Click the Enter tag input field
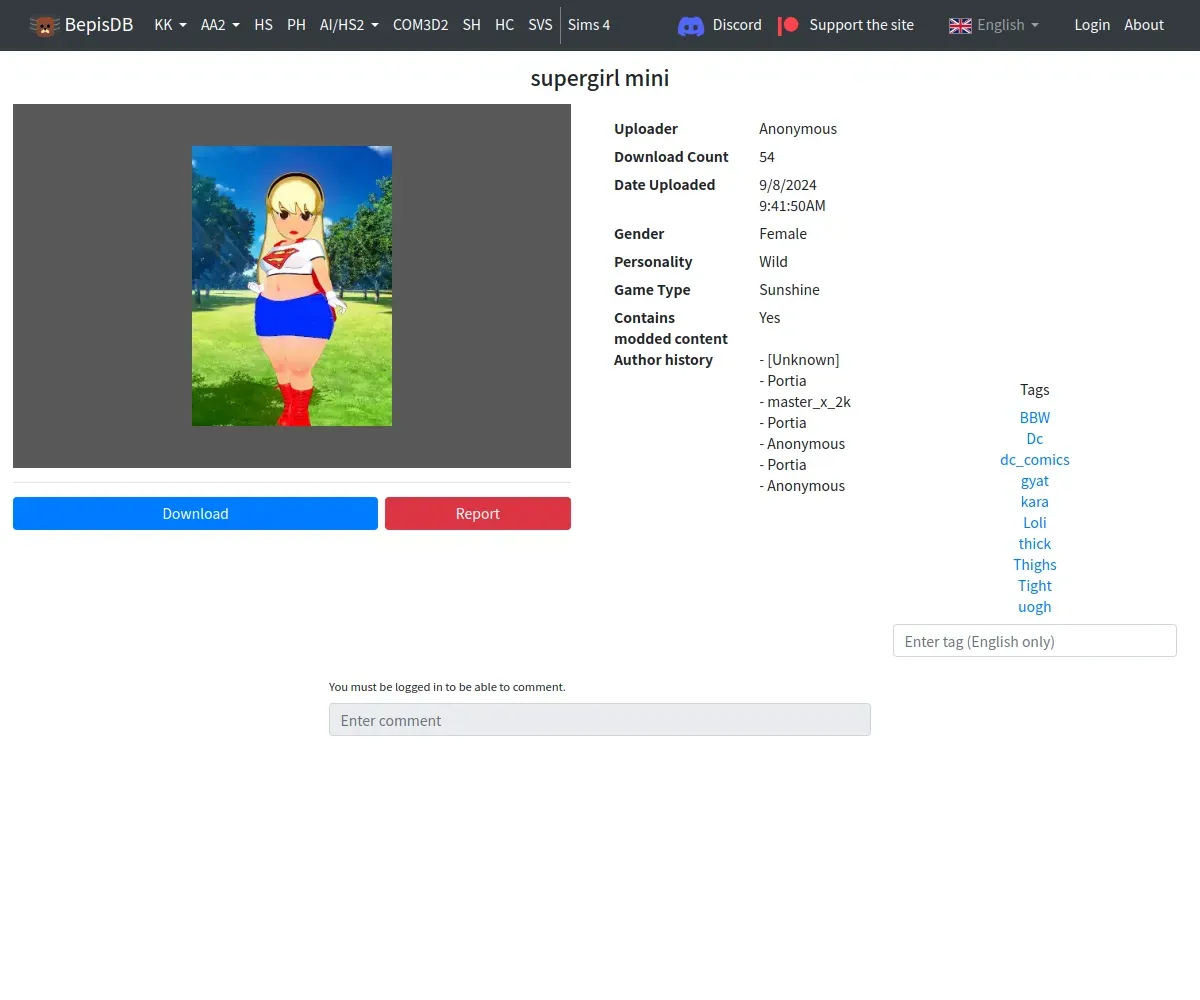 point(1035,641)
